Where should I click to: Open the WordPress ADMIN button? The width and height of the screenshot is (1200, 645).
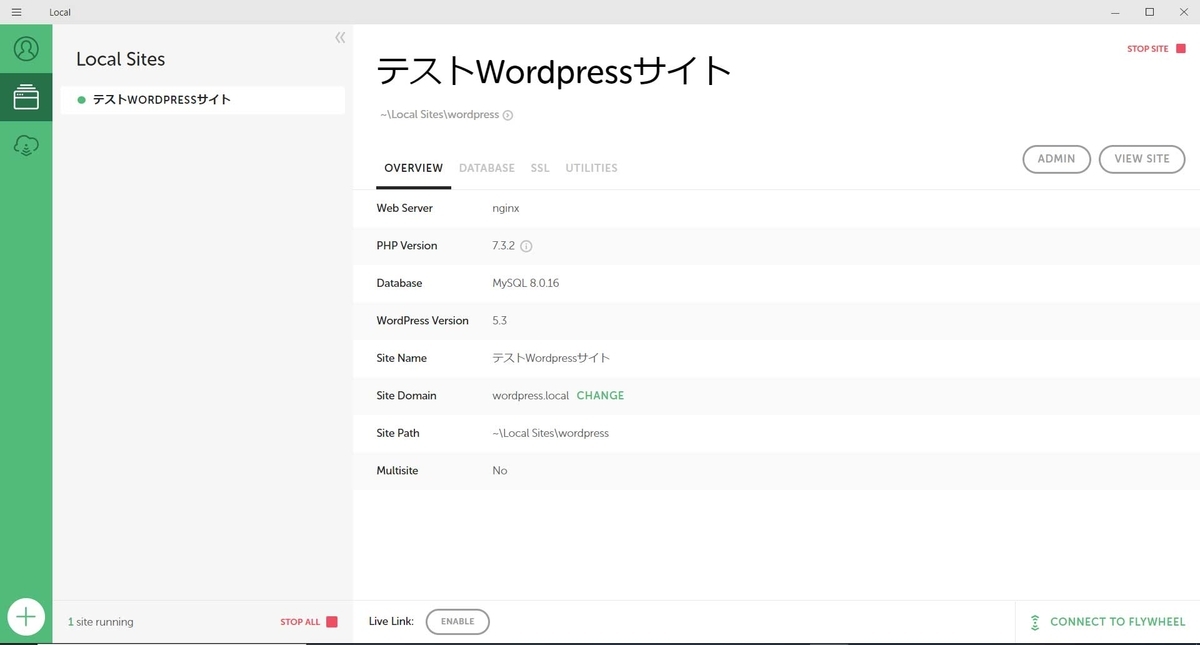(x=1056, y=159)
